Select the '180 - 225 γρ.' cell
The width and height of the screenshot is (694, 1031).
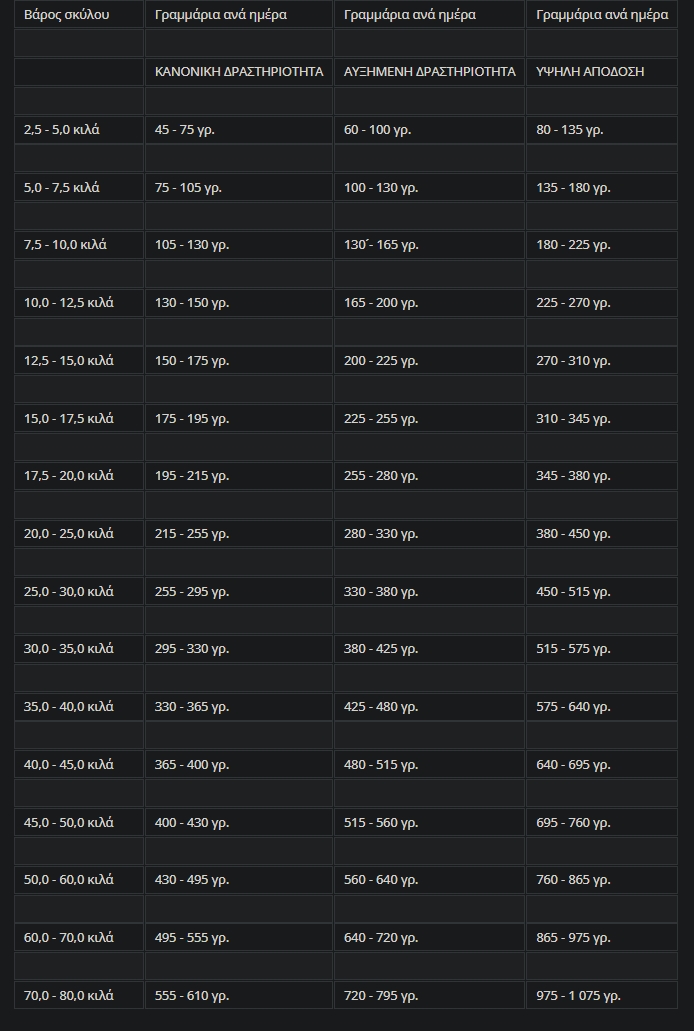[x=602, y=245]
